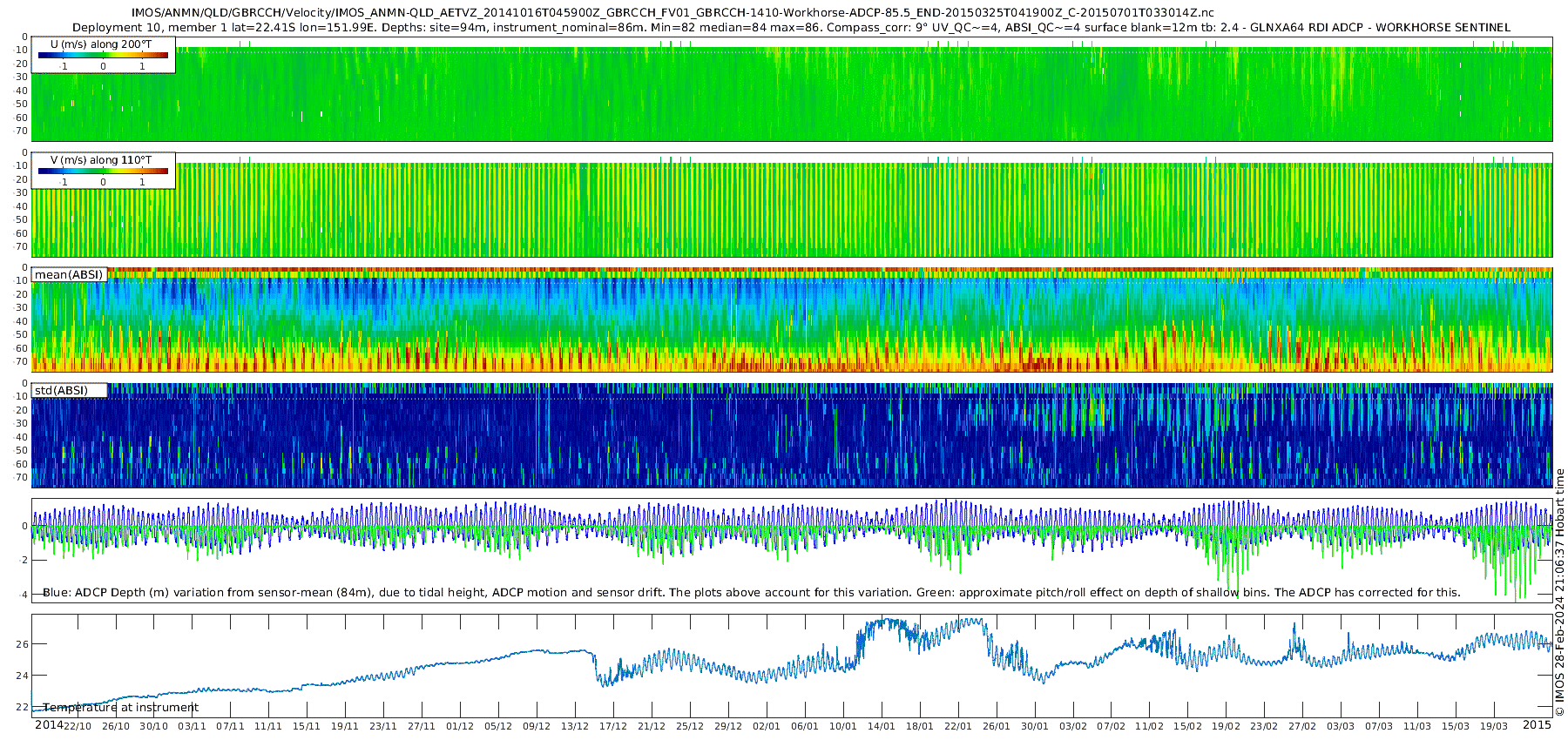This screenshot has height=740, width=1568.
Task: Click the '-2' tick on the depth variation axis
Action: 23,561
